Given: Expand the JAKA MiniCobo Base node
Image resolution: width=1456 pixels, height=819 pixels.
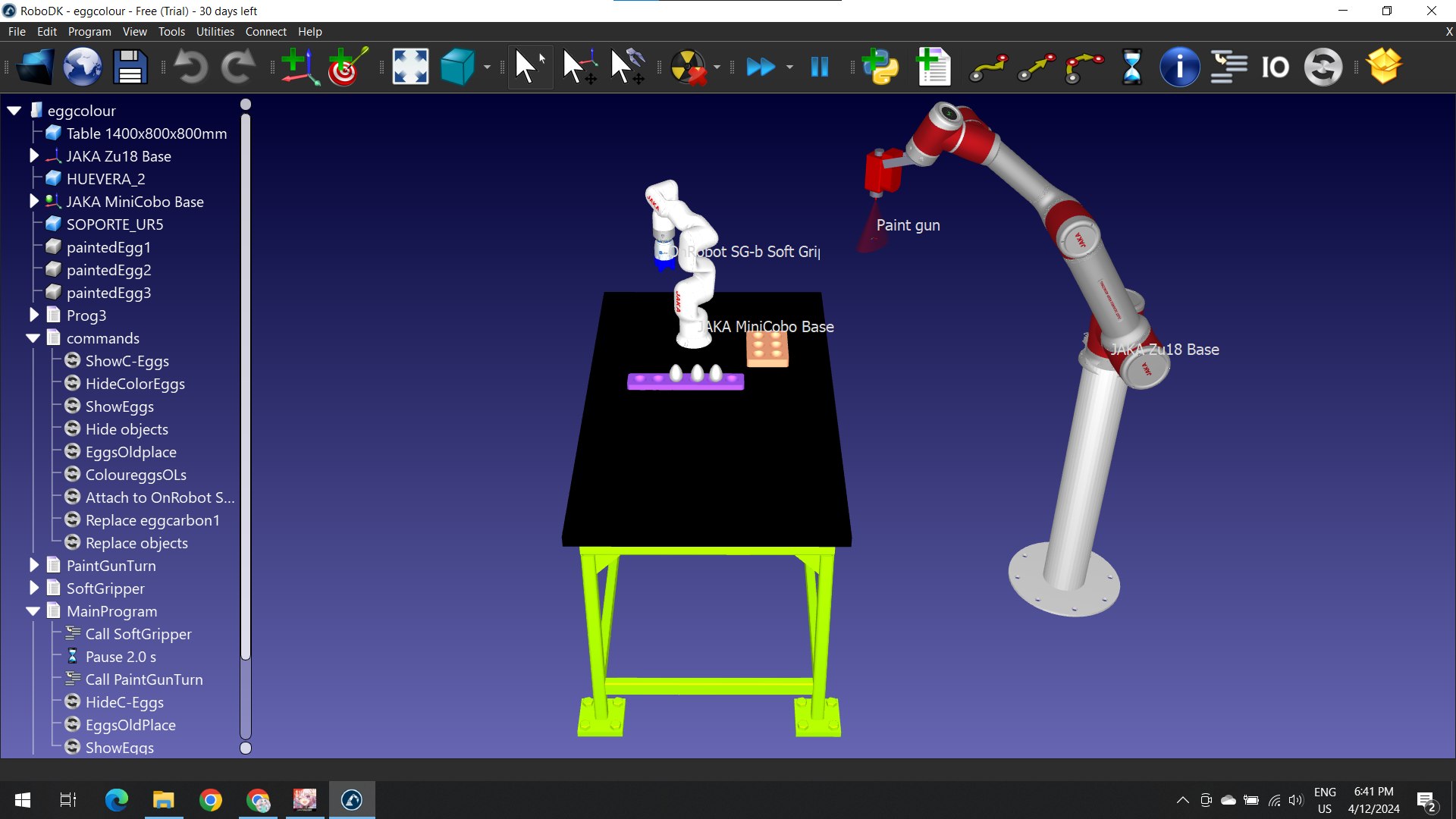Looking at the screenshot, I should pos(34,202).
